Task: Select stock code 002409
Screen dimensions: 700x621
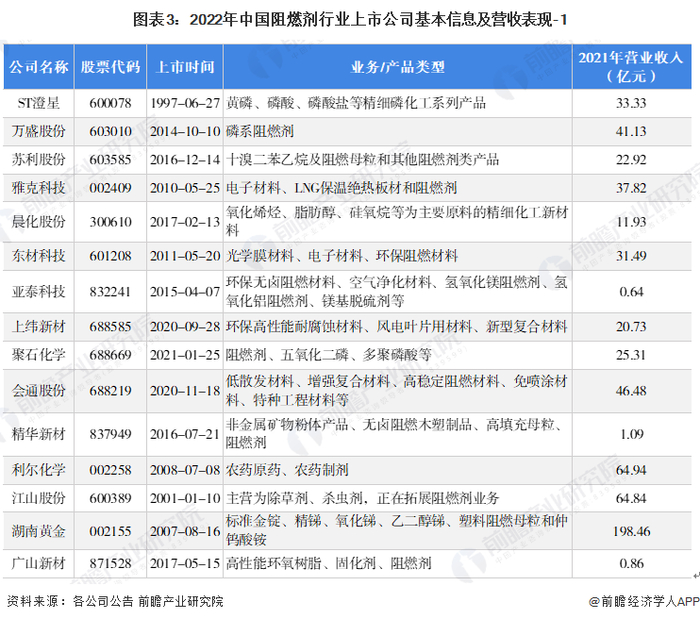Action: click(x=110, y=188)
